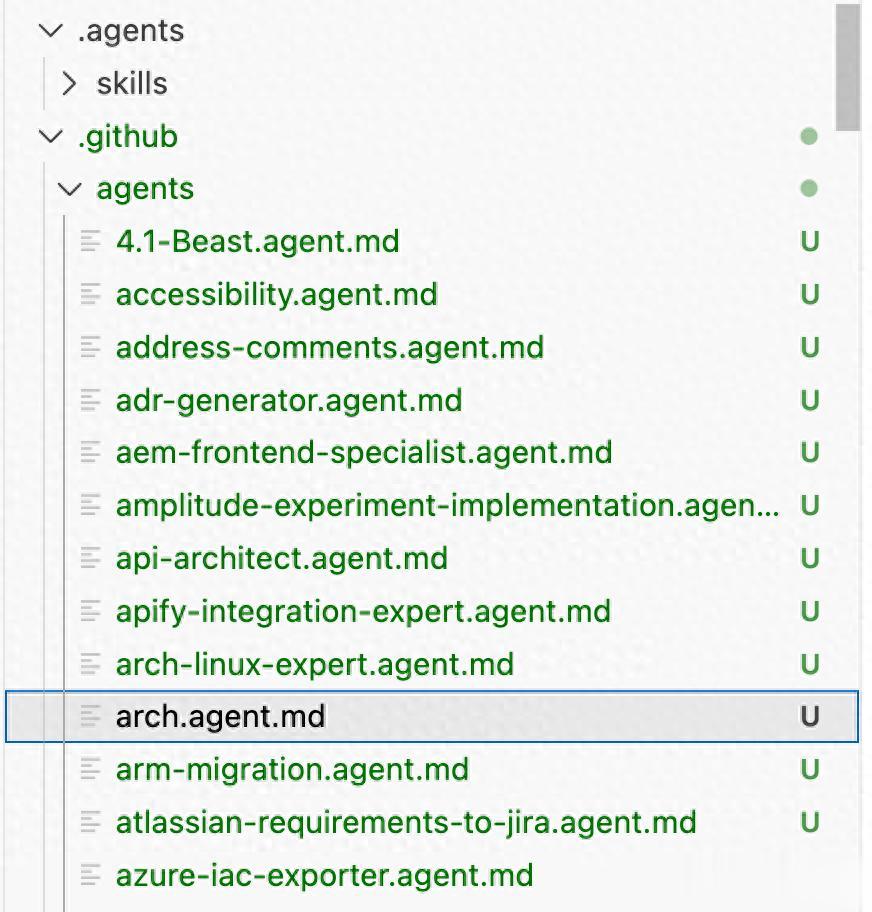The image size is (872, 912).
Task: Collapse the agents subfolder chevron
Action: click(x=69, y=189)
